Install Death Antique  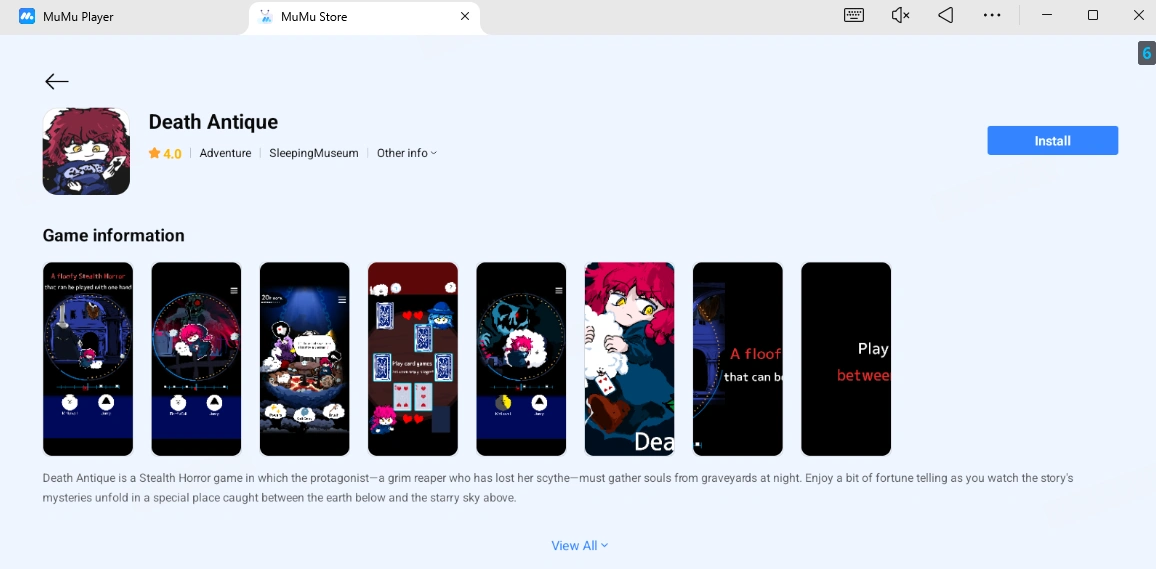1052,141
